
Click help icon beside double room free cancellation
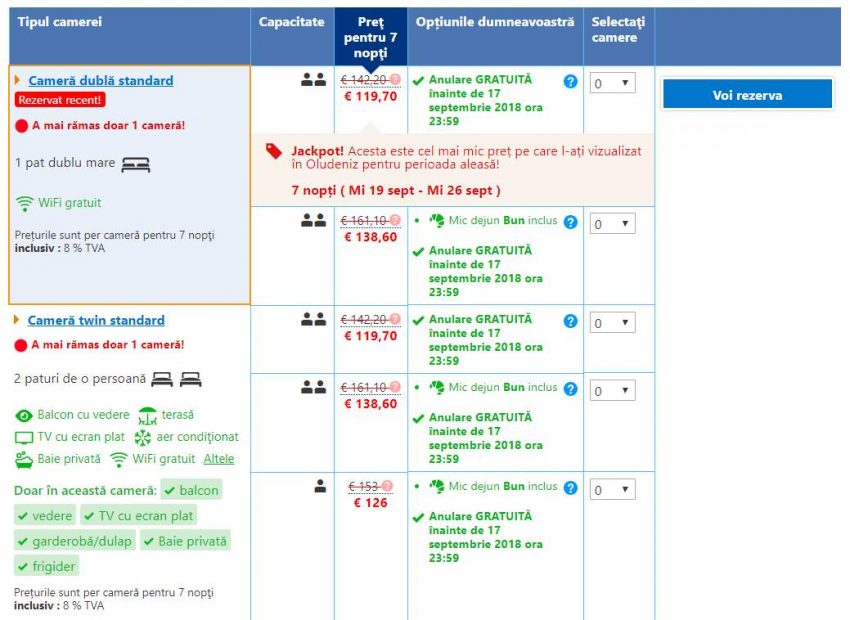pyautogui.click(x=570, y=81)
